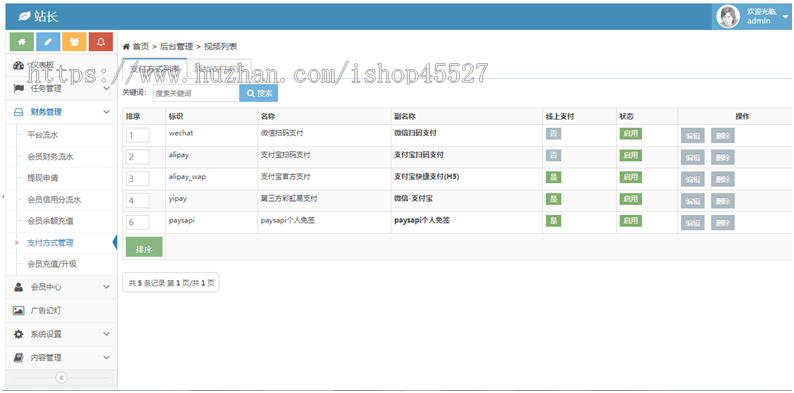The width and height of the screenshot is (794, 393).
Task: Click the home icon in the breadcrumb
Action: (x=127, y=47)
